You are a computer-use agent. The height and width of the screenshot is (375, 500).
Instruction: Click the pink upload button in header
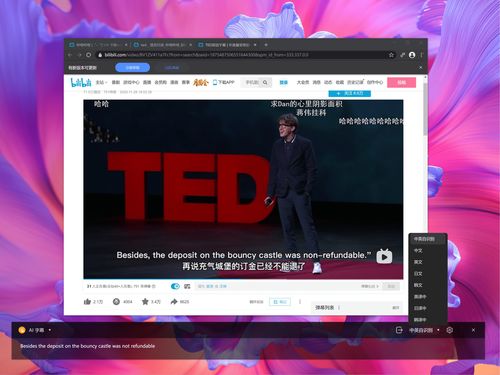[x=401, y=82]
